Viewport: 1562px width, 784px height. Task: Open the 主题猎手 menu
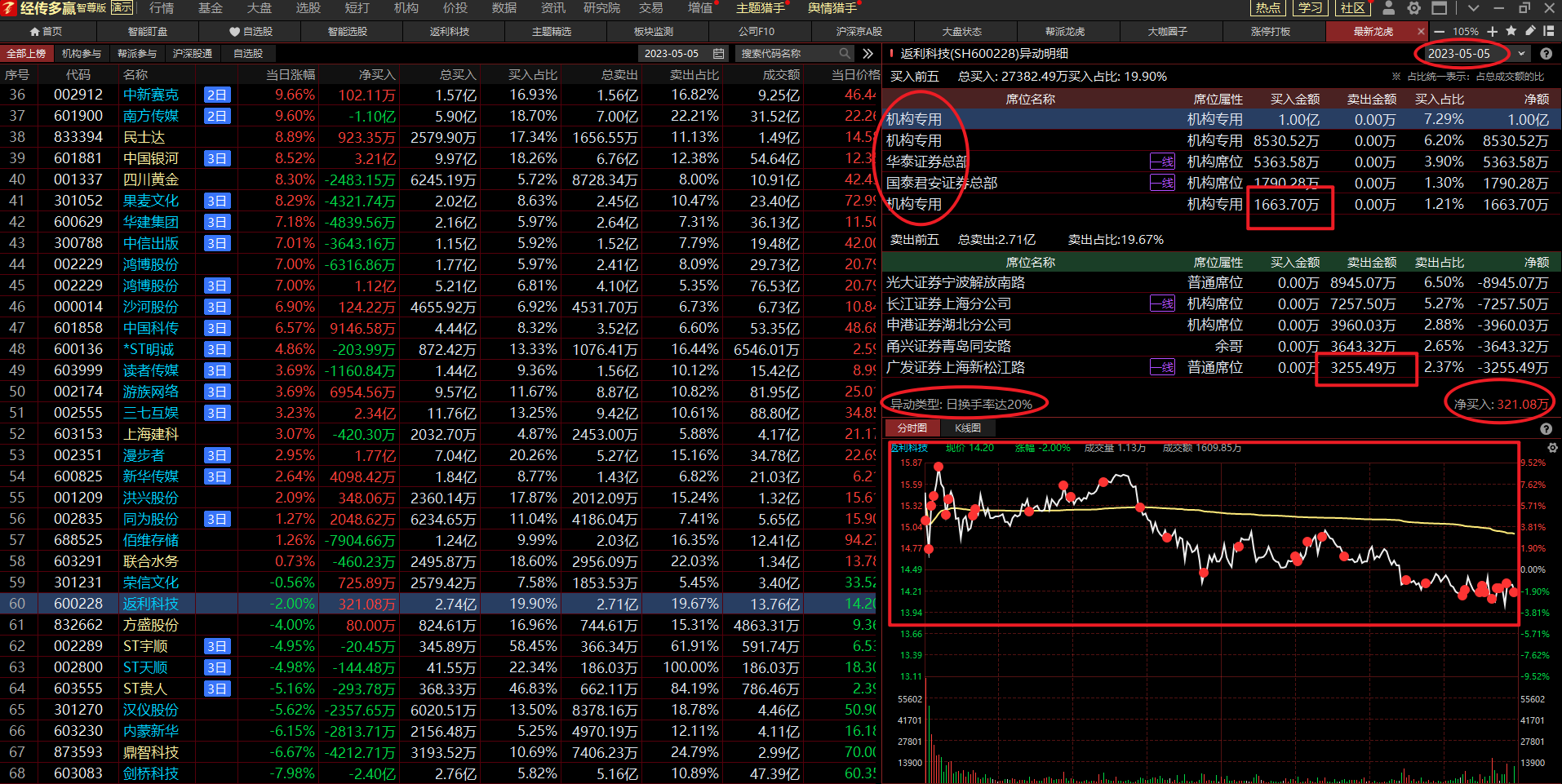(x=761, y=8)
